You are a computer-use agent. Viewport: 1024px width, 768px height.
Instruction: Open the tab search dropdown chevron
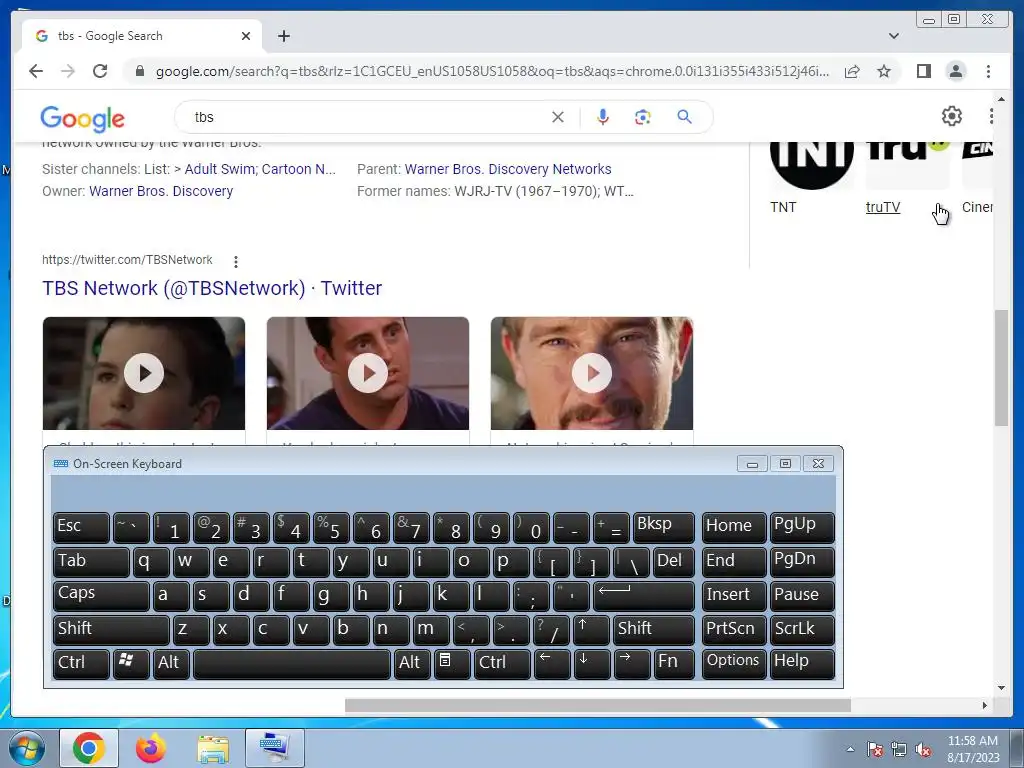pos(893,36)
